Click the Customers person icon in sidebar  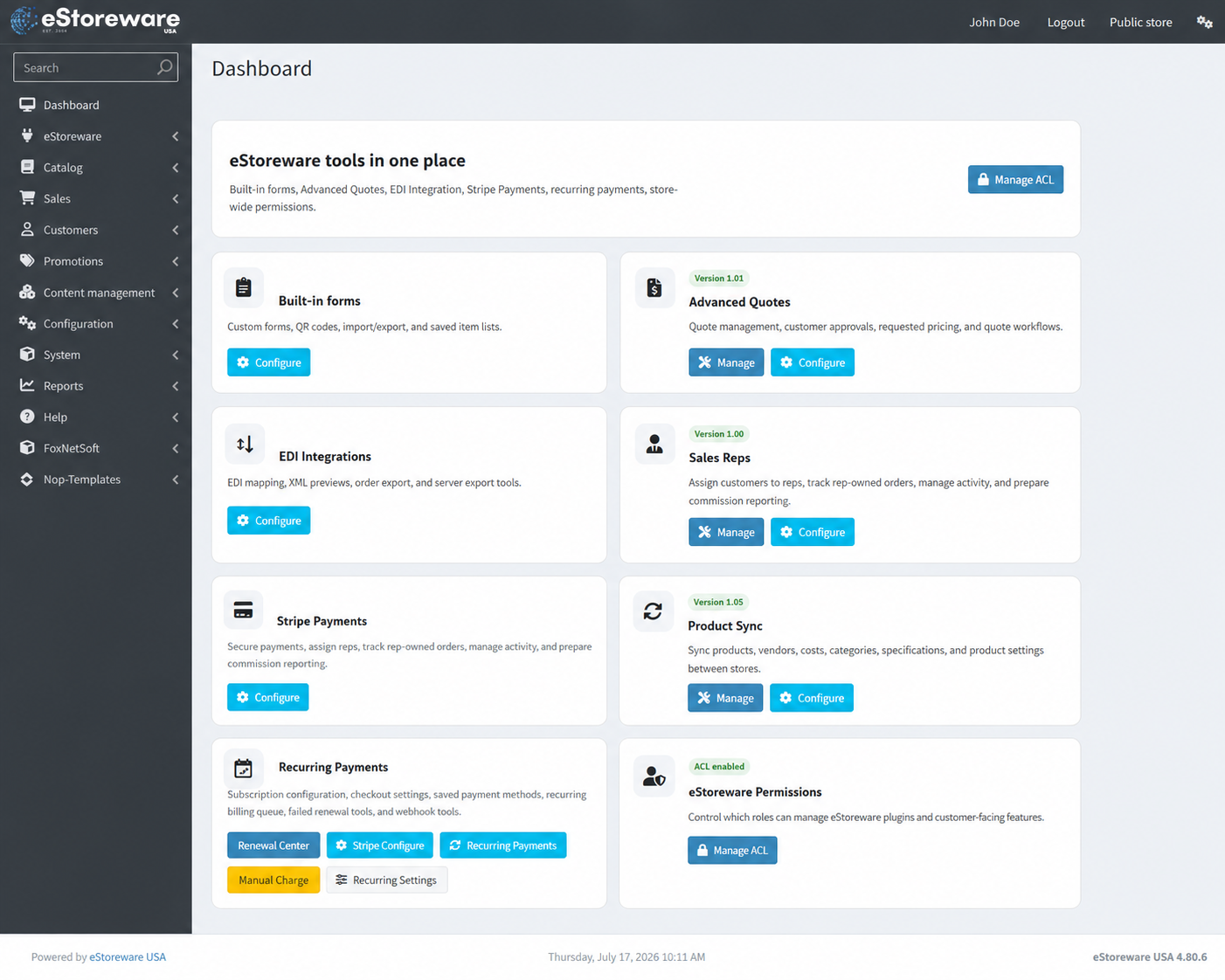(x=27, y=230)
